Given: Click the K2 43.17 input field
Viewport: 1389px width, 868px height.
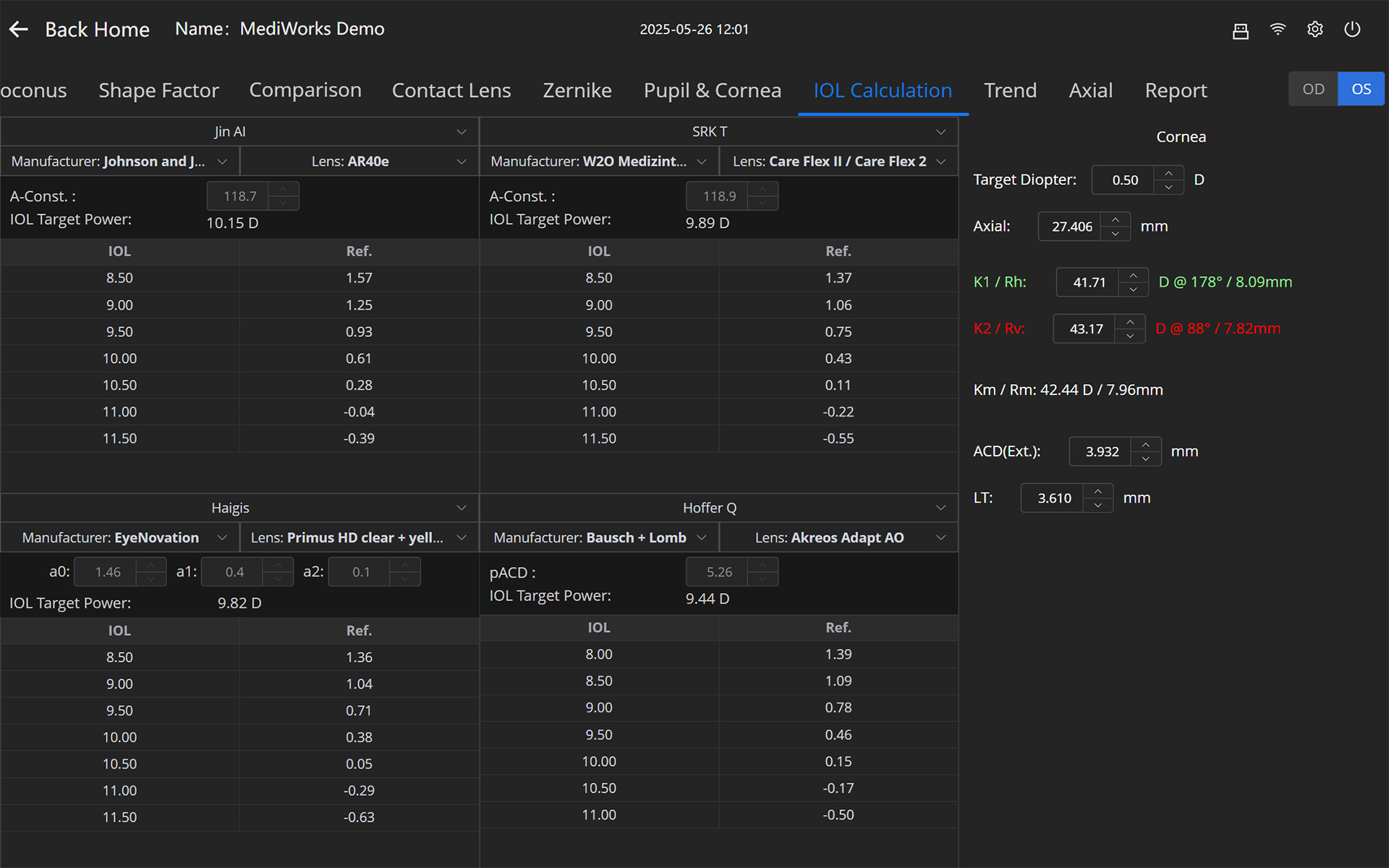Looking at the screenshot, I should [1085, 328].
